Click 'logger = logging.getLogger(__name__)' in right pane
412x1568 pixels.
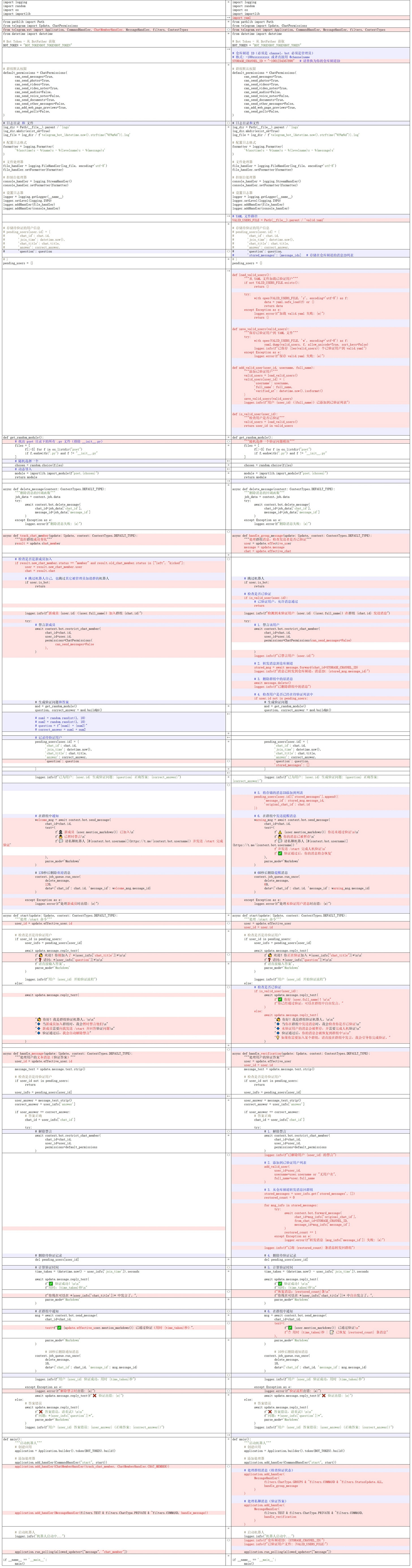pos(262,197)
